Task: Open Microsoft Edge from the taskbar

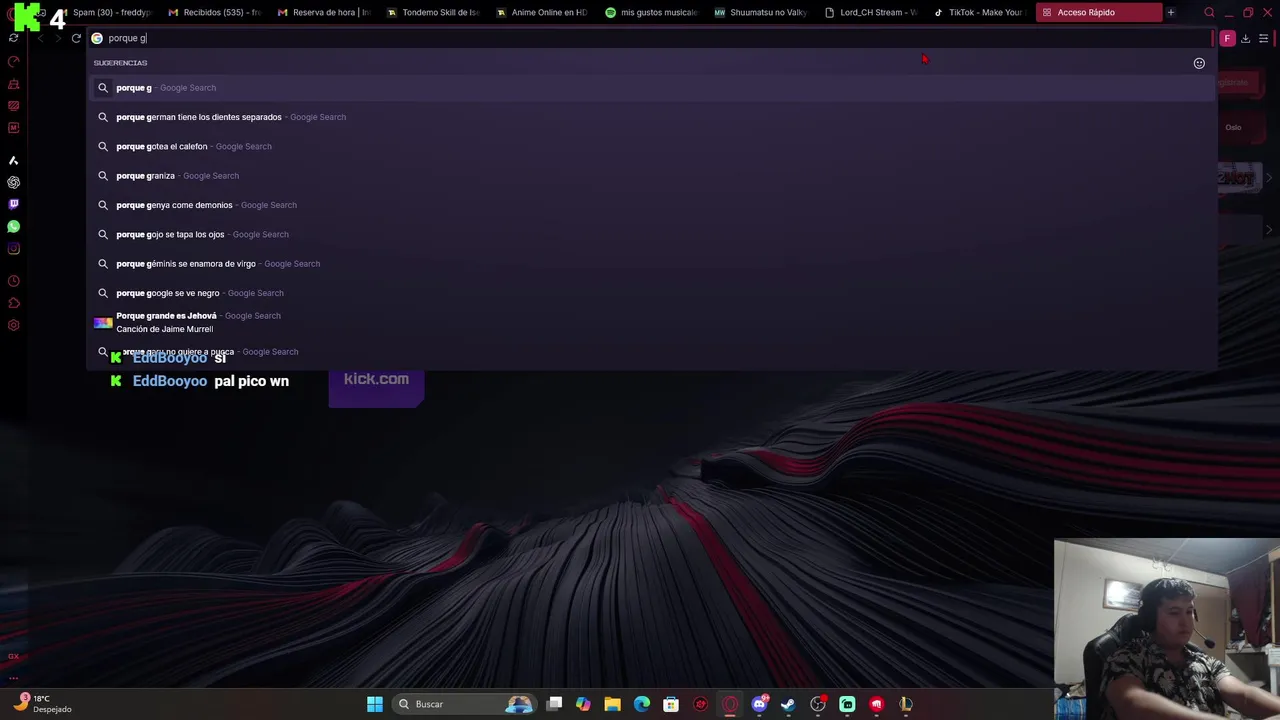Action: pyautogui.click(x=642, y=704)
